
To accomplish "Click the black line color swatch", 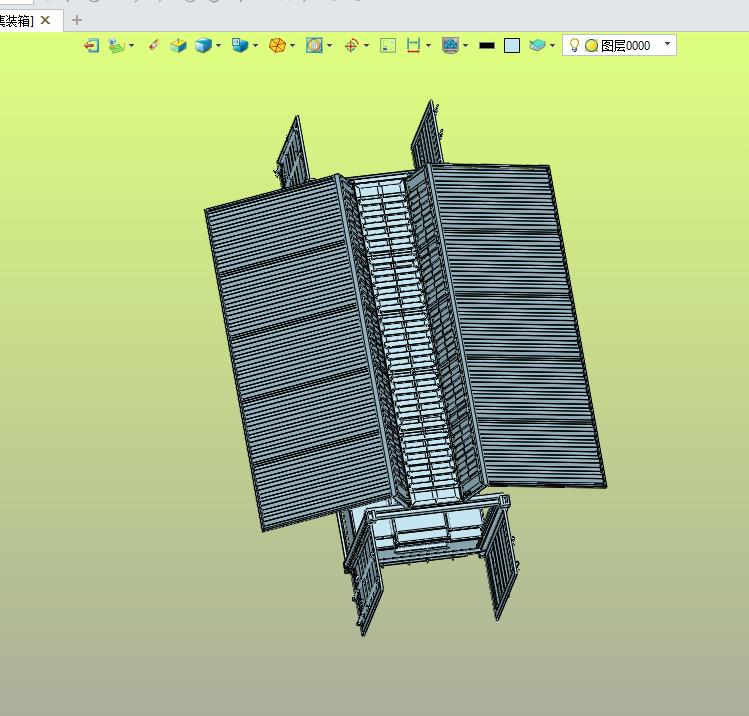I will point(487,45).
